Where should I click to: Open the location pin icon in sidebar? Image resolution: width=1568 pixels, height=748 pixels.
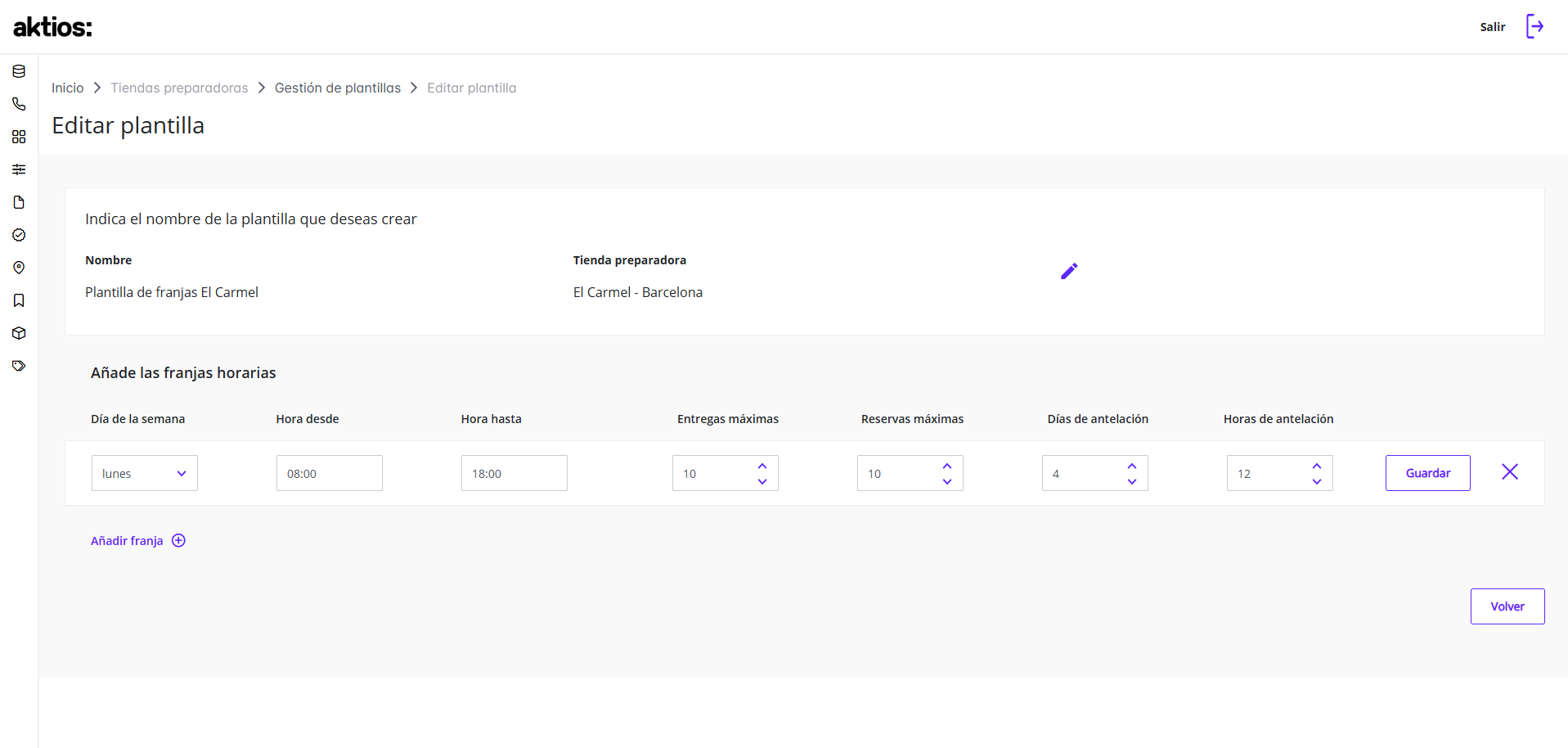[x=19, y=268]
